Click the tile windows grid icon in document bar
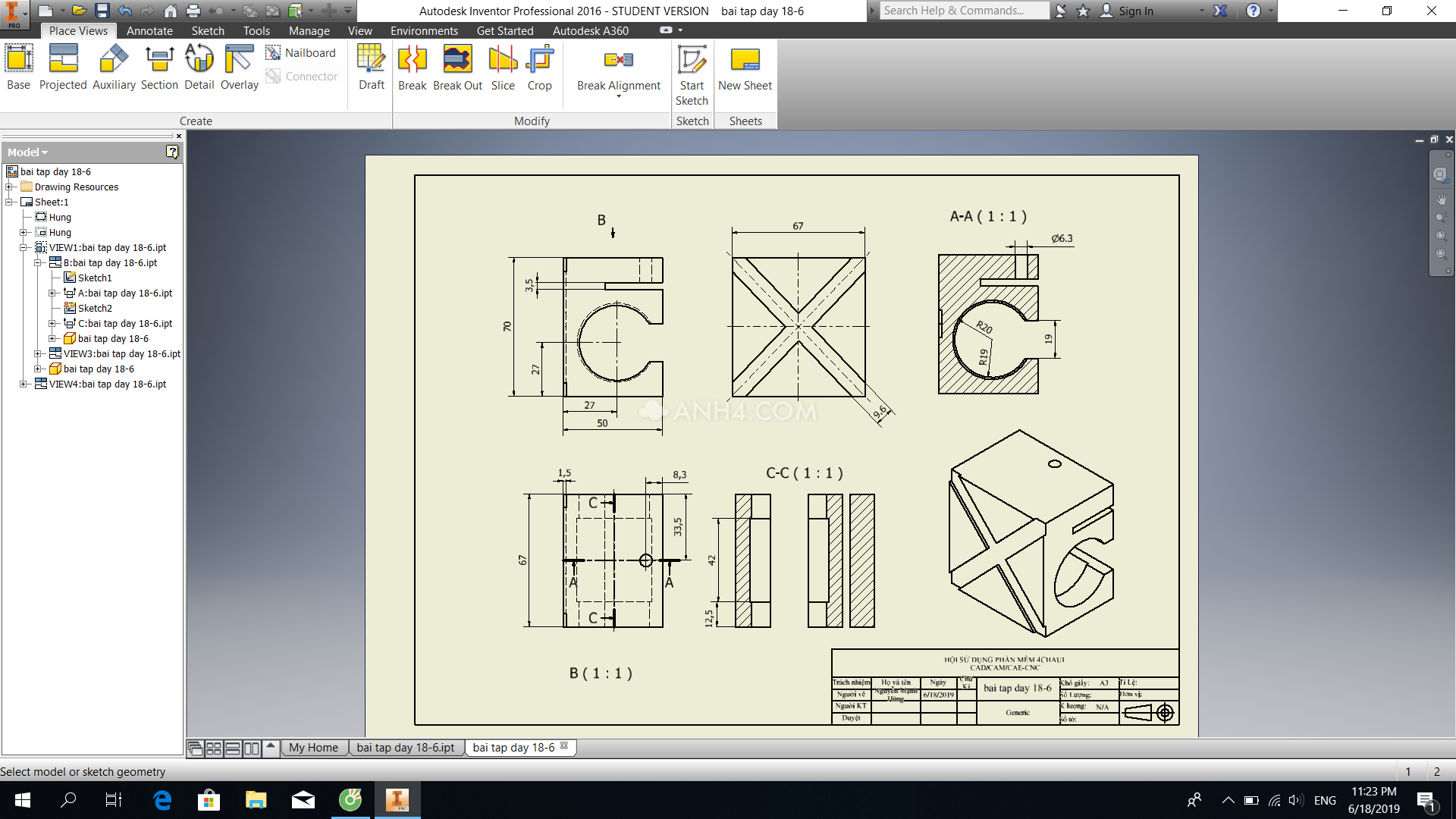This screenshot has width=1456, height=819. (x=214, y=748)
